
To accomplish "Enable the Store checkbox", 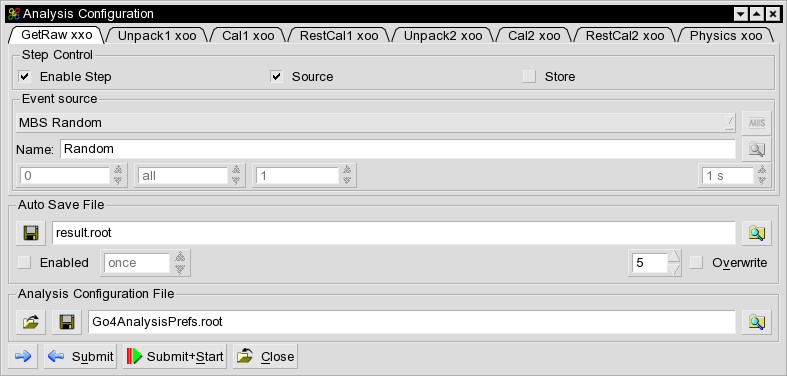I will (x=529, y=77).
